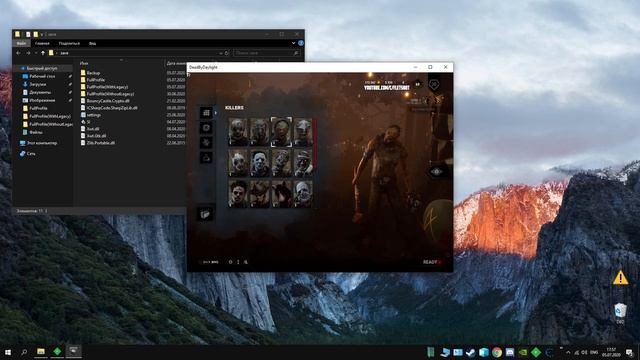Click the second icon in game left sidebar

click(206, 128)
